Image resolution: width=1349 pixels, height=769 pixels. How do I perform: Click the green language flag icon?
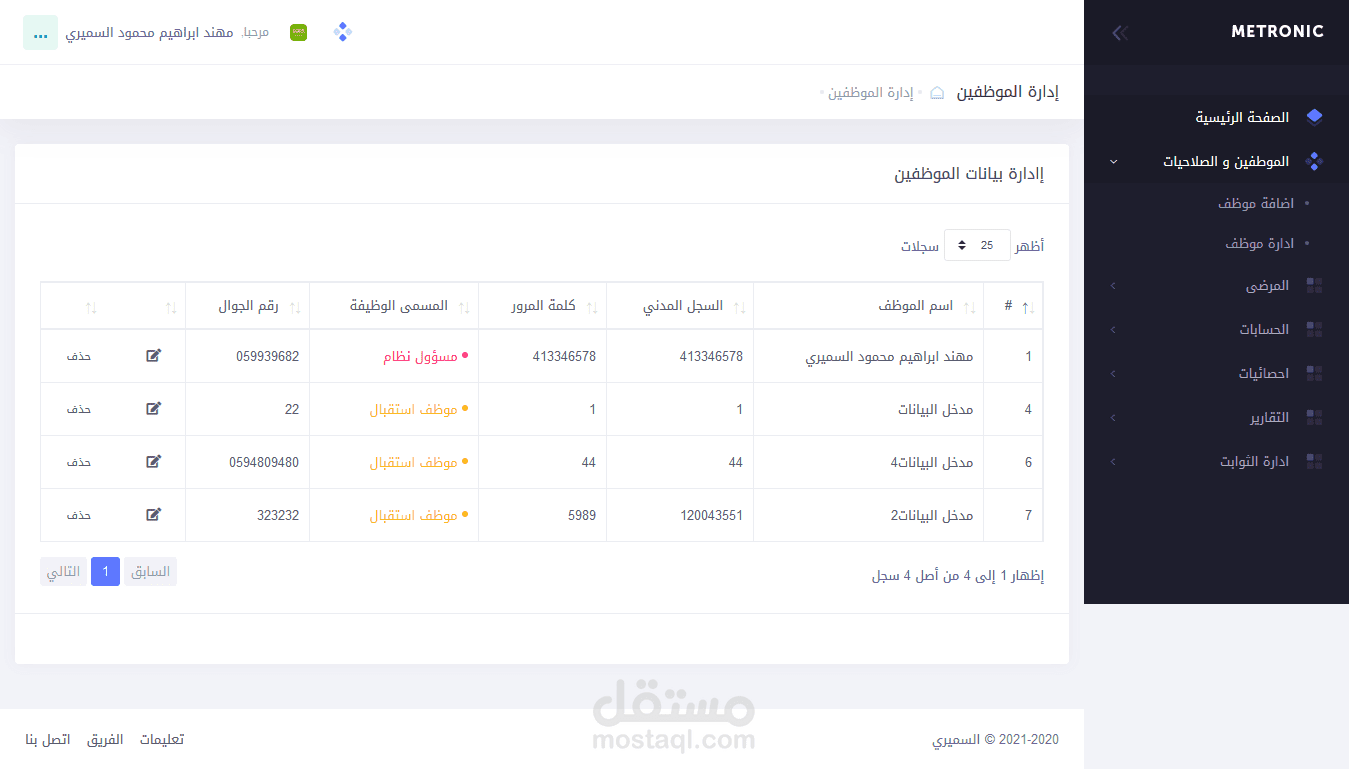(x=298, y=33)
